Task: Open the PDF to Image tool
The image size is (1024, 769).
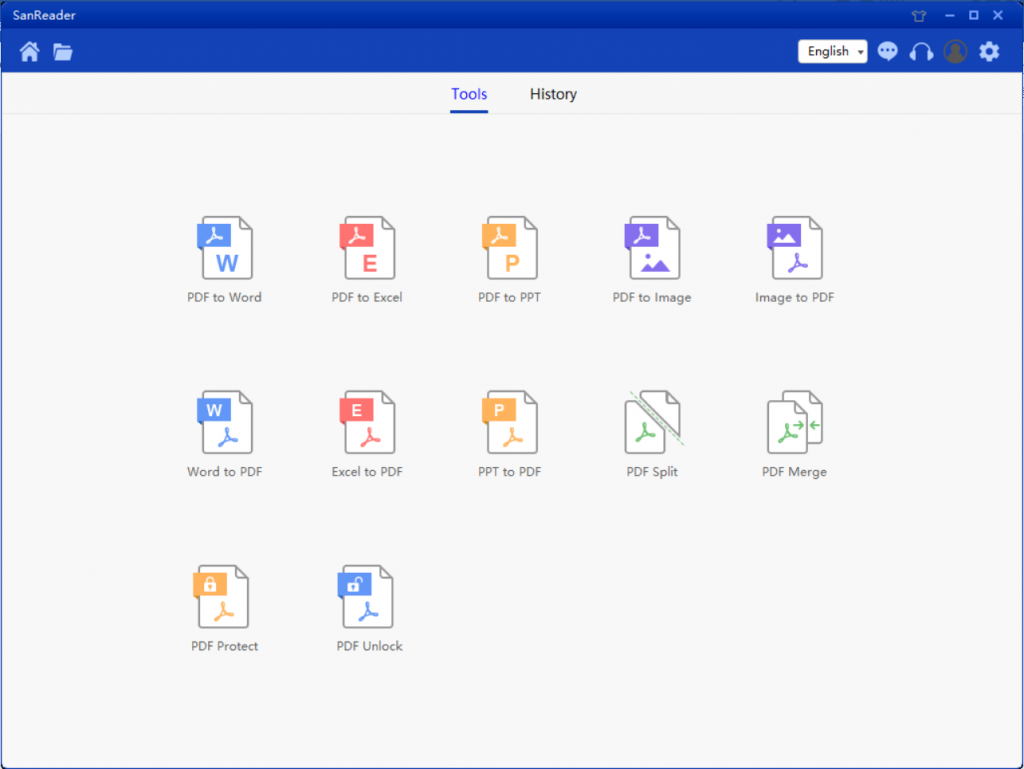Action: point(652,247)
